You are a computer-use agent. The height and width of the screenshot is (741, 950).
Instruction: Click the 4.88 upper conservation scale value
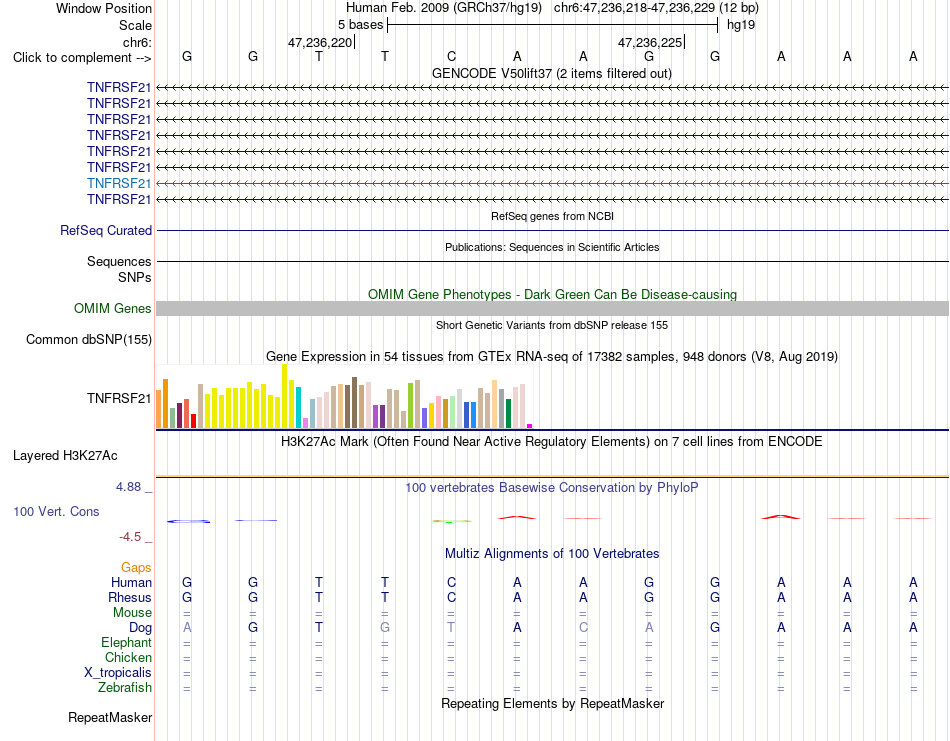point(128,487)
